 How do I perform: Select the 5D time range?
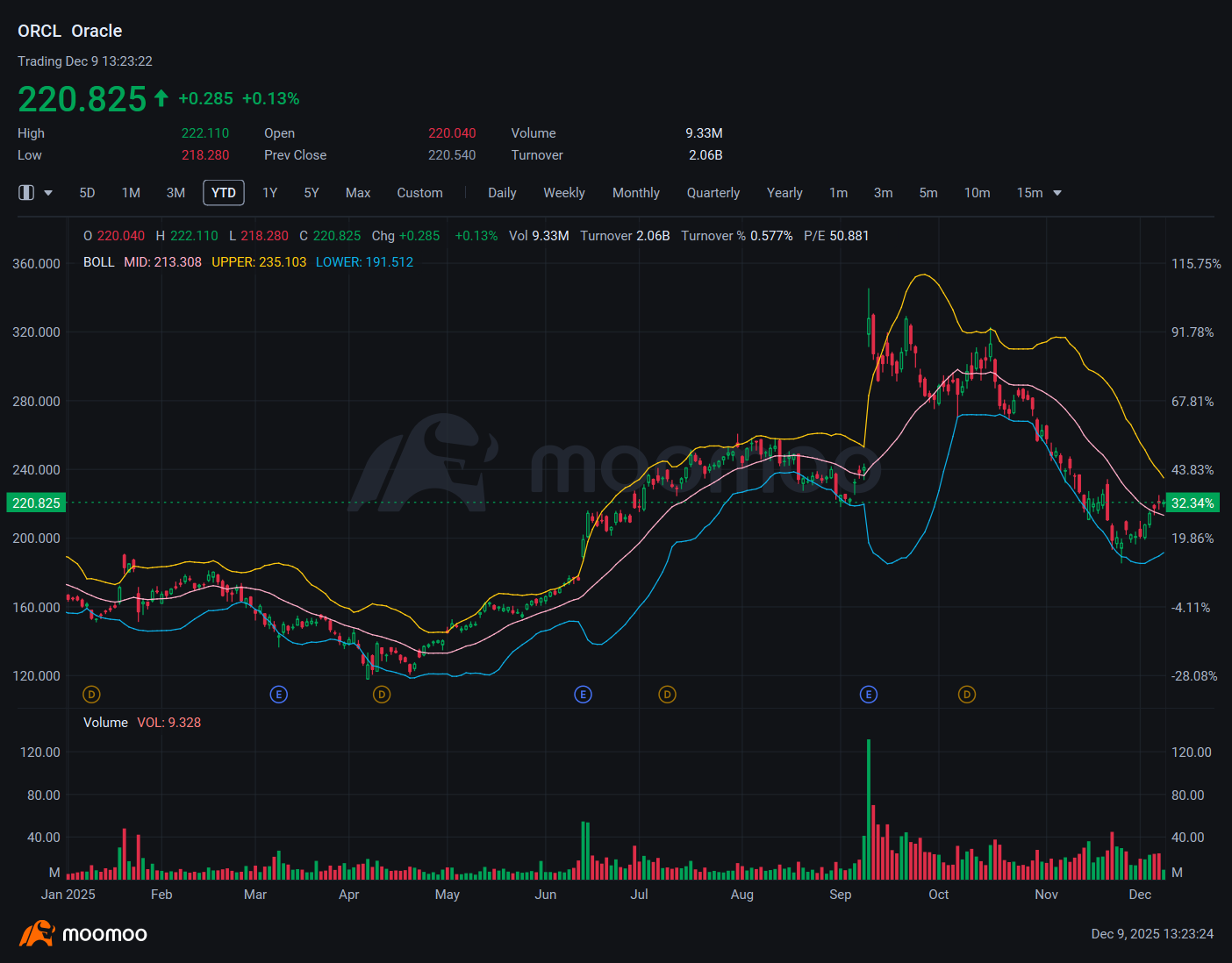click(x=87, y=193)
